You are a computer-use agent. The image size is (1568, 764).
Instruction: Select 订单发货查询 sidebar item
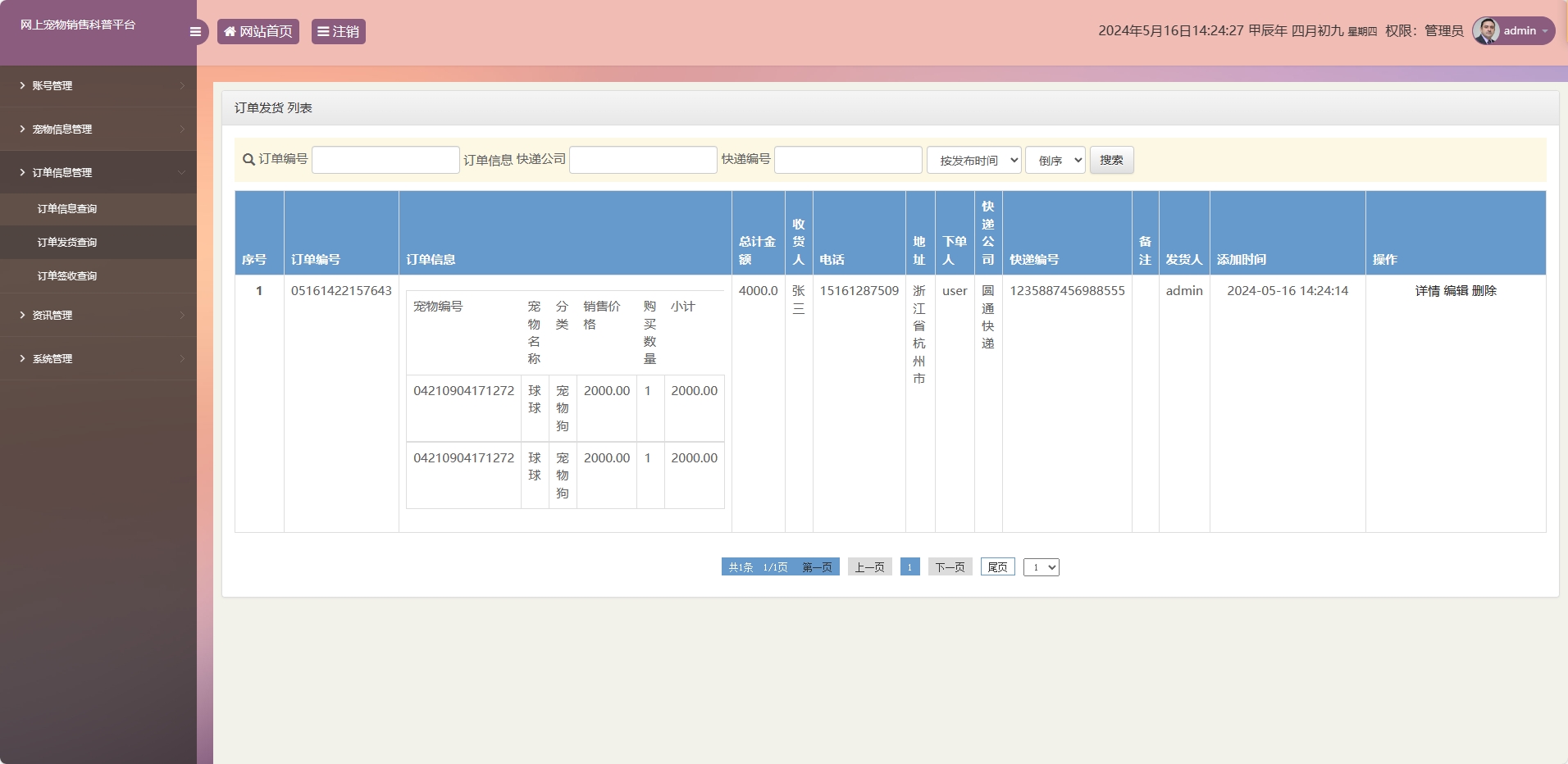(67, 243)
